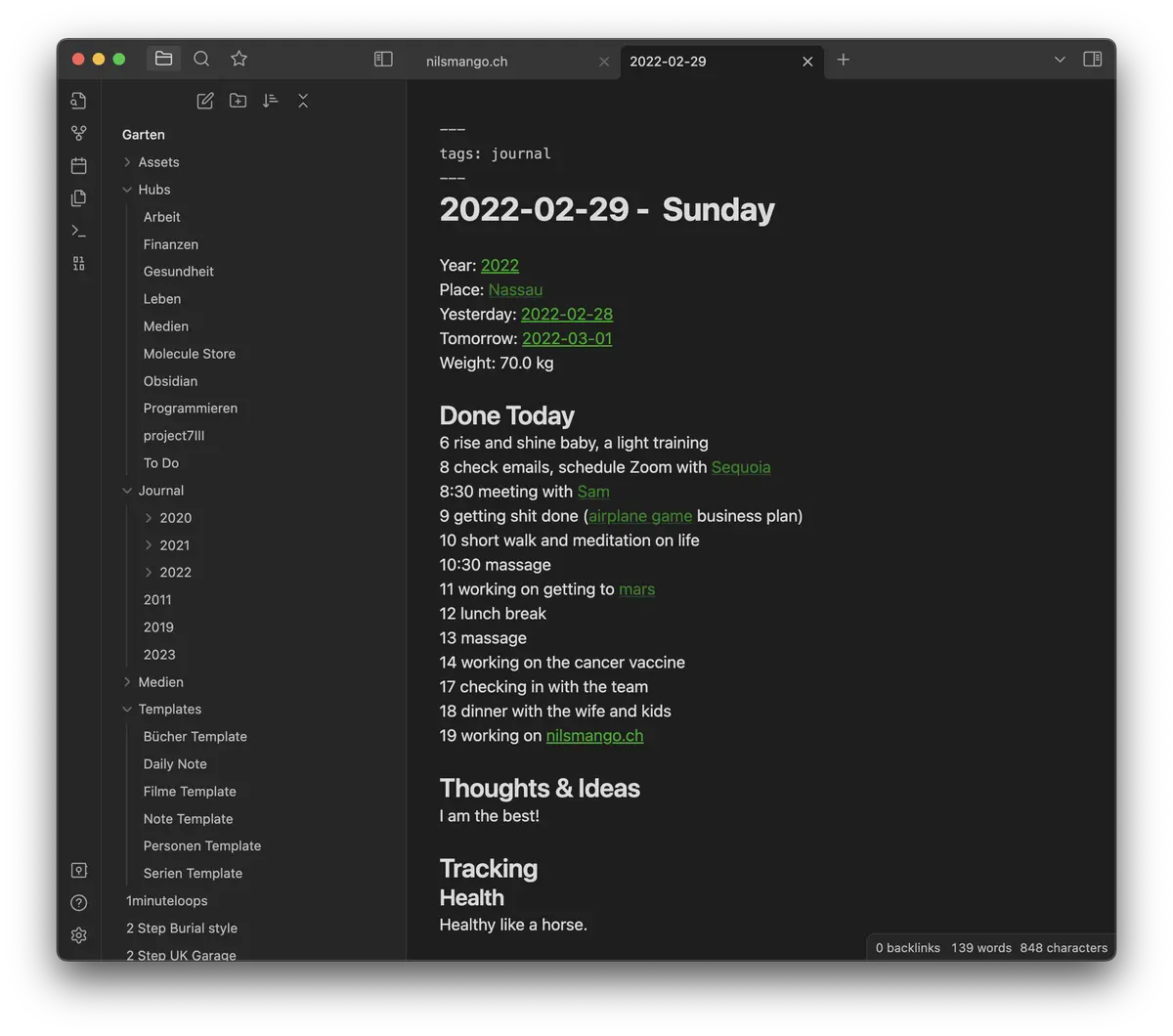
Task: Open the Programmieren note
Action: click(191, 409)
